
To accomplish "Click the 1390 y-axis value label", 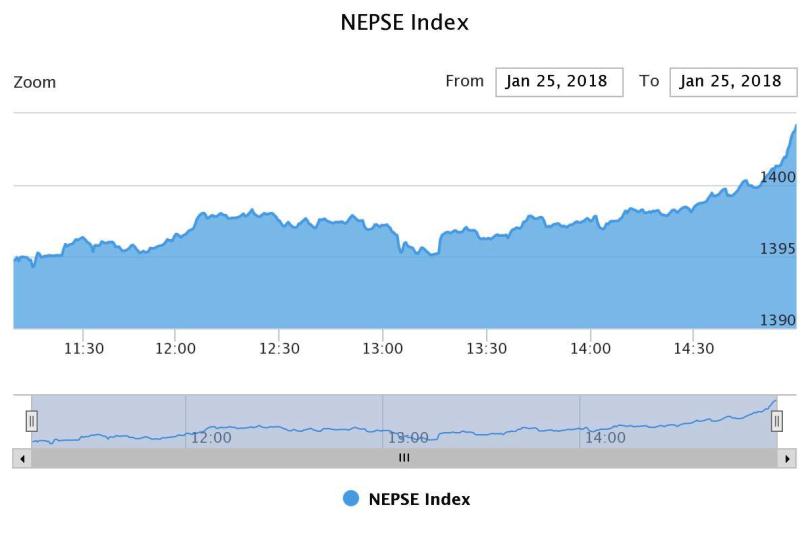I will (x=778, y=320).
